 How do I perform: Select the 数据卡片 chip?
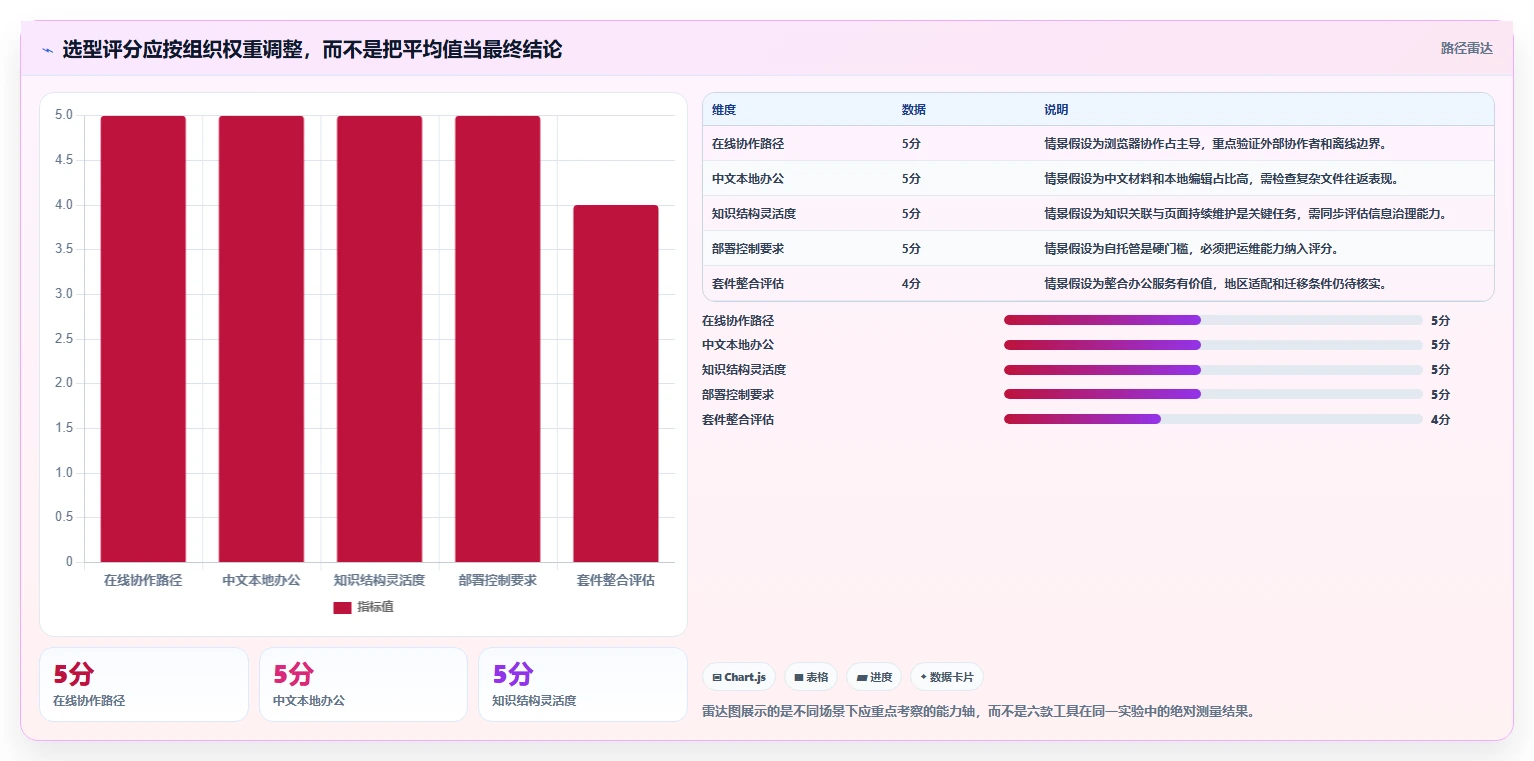pyautogui.click(x=947, y=677)
